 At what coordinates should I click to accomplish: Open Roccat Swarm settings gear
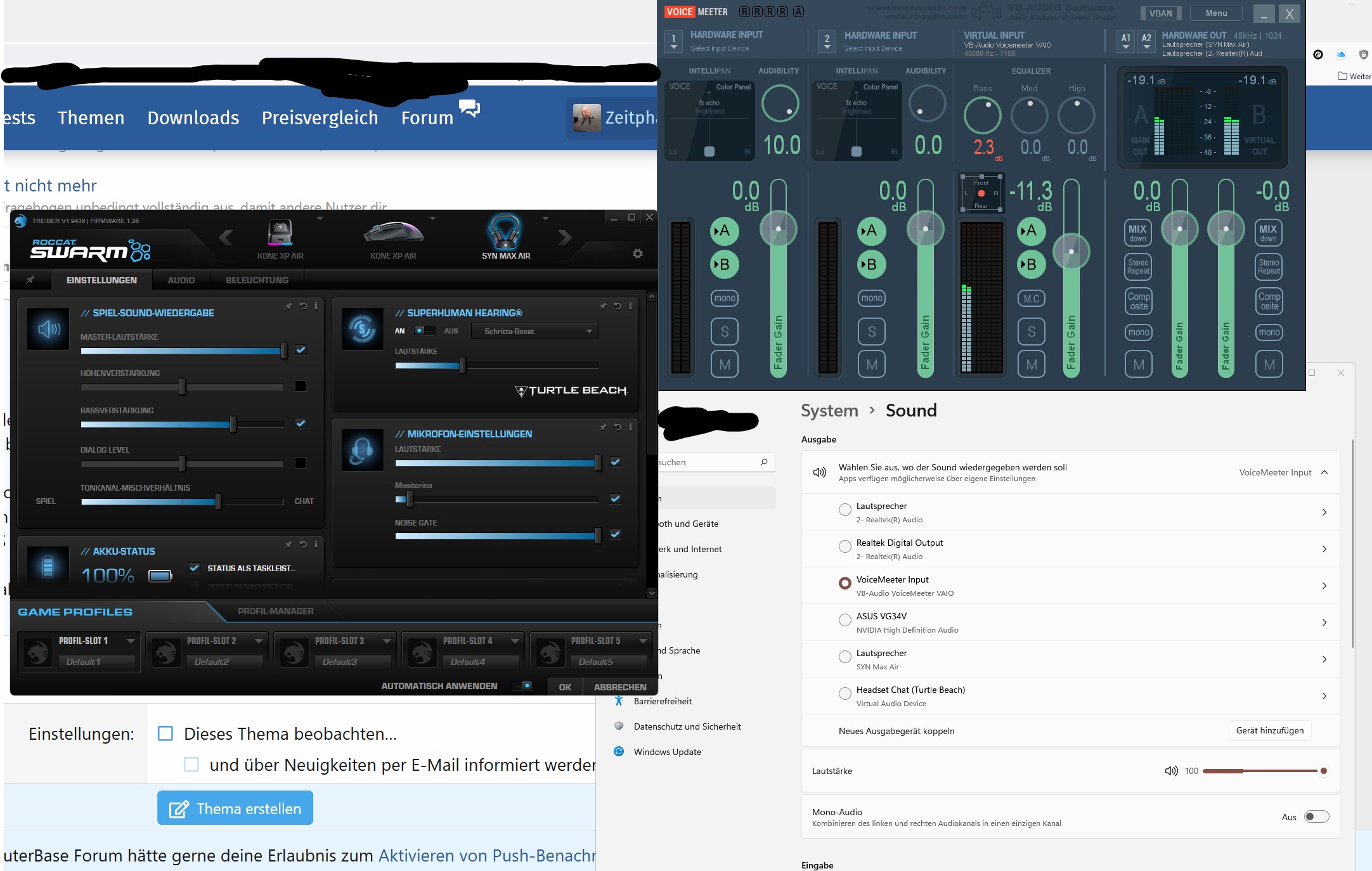(x=638, y=254)
